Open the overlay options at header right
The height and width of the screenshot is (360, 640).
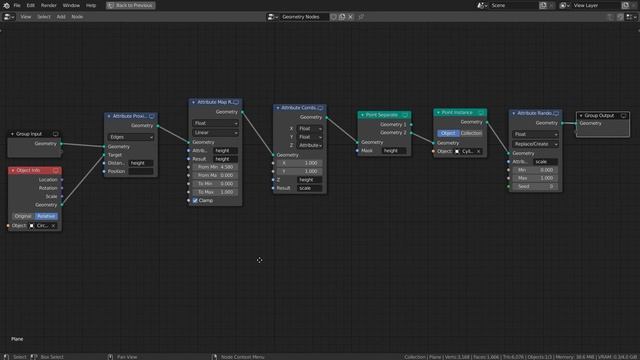(631, 17)
